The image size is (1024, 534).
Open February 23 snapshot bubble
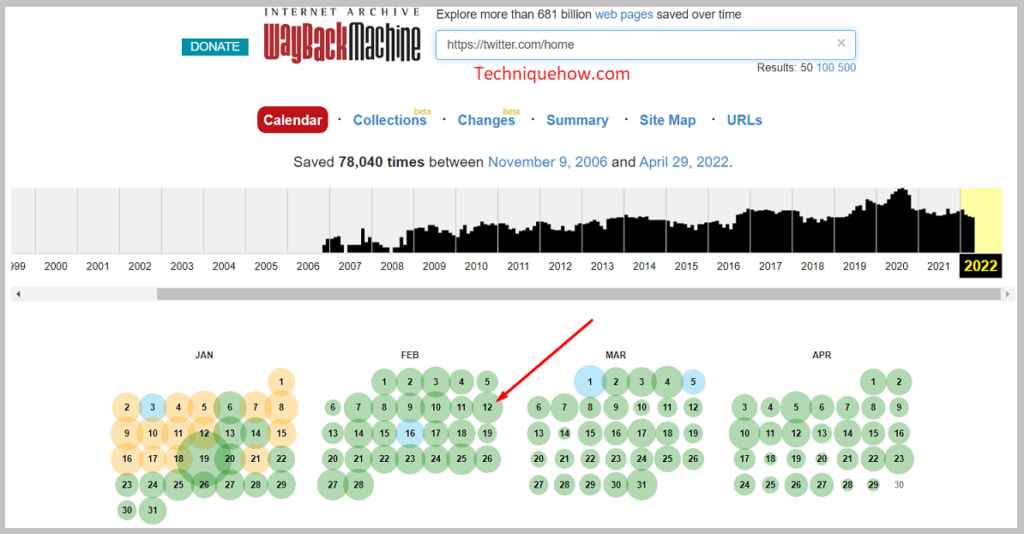tap(410, 458)
